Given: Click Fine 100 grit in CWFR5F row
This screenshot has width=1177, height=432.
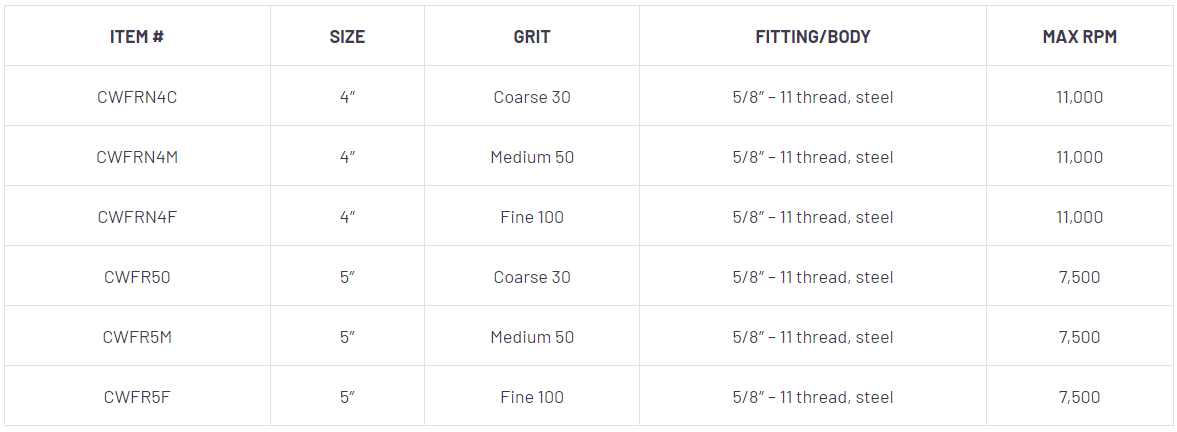Looking at the screenshot, I should (x=532, y=397).
